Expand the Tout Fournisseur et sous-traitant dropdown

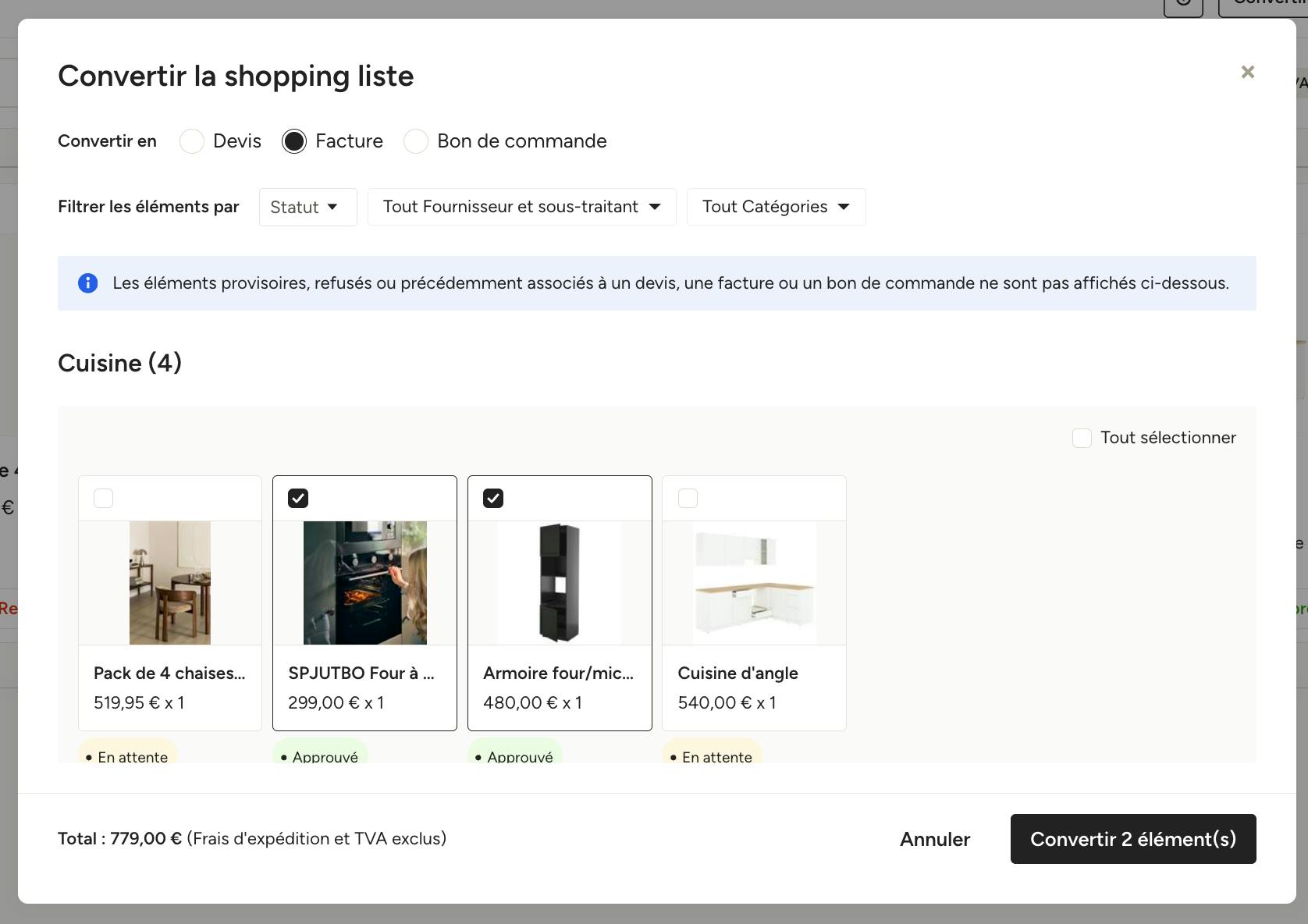point(521,207)
